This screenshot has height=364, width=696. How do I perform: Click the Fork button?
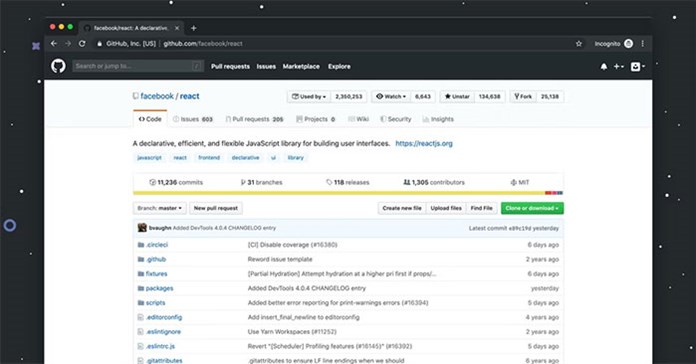point(523,96)
